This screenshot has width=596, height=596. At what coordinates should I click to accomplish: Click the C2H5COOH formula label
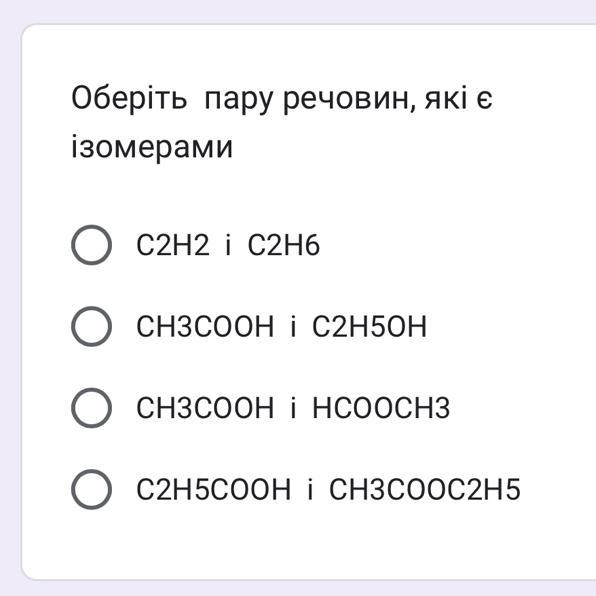214,490
